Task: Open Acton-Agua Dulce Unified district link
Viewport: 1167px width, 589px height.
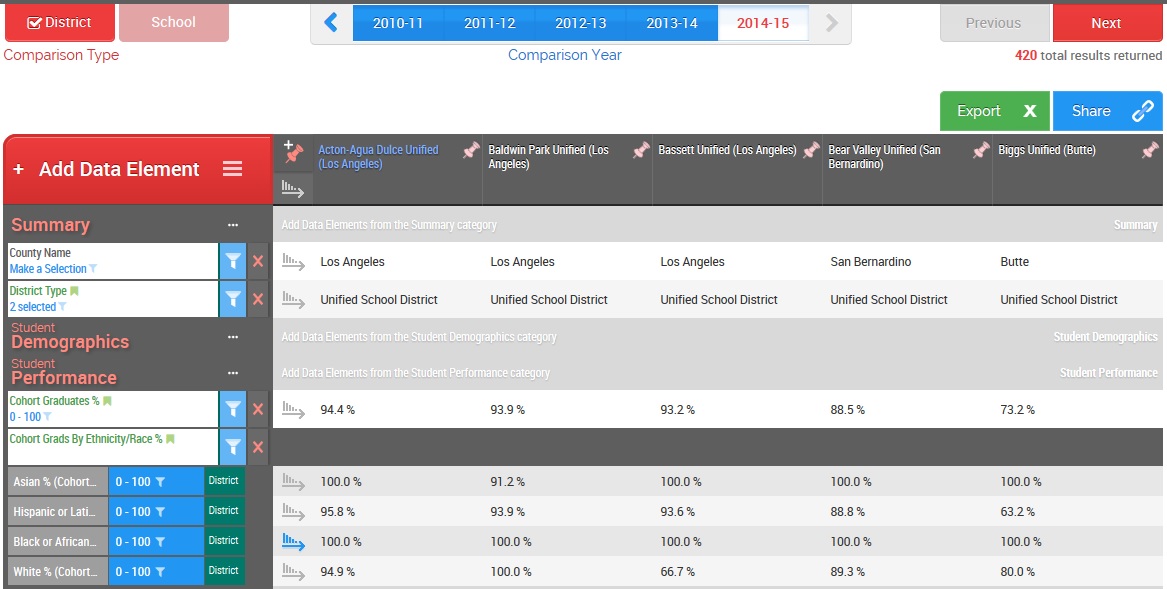Action: (x=378, y=156)
